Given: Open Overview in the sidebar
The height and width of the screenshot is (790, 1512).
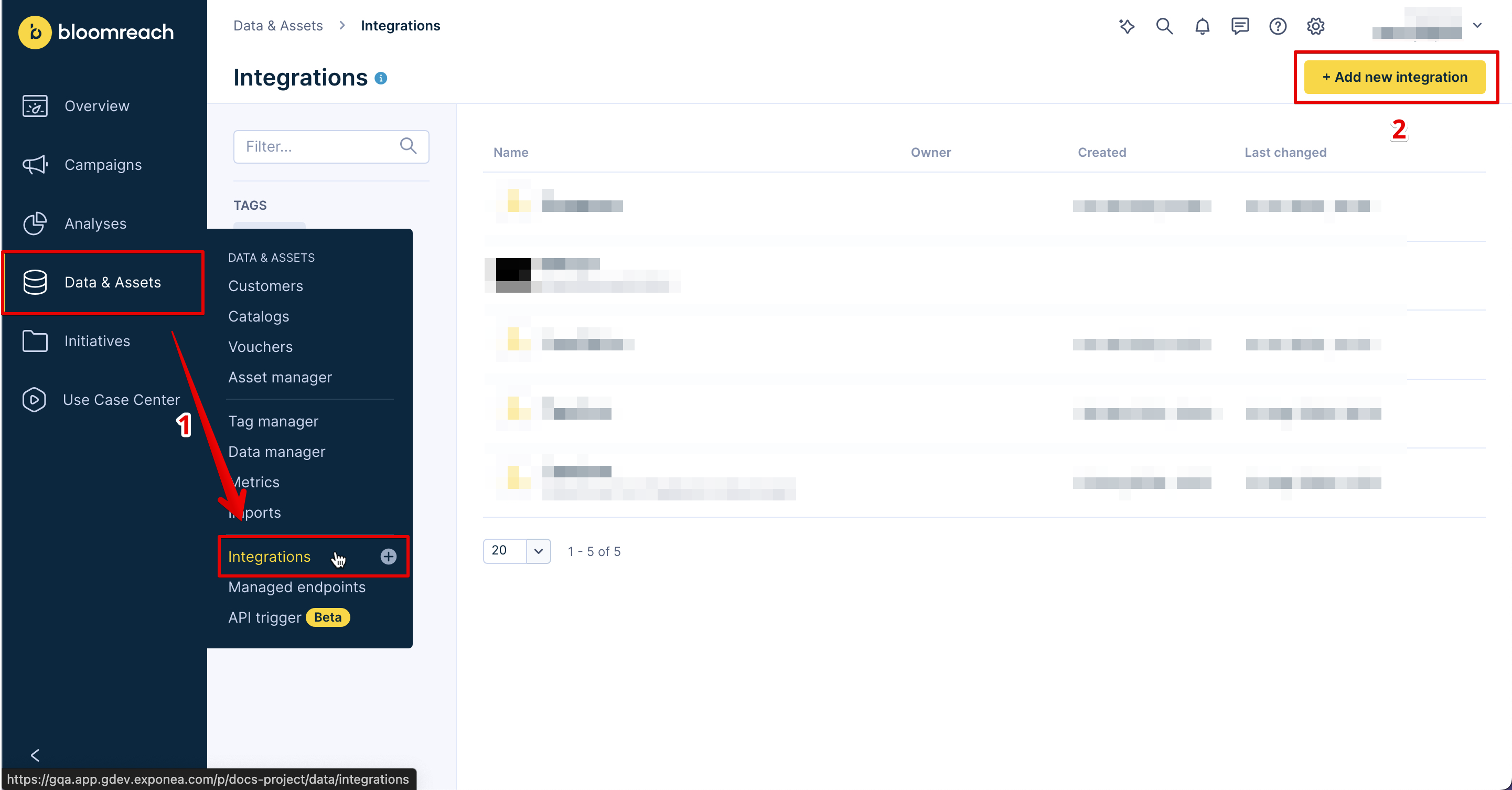Looking at the screenshot, I should [x=97, y=106].
